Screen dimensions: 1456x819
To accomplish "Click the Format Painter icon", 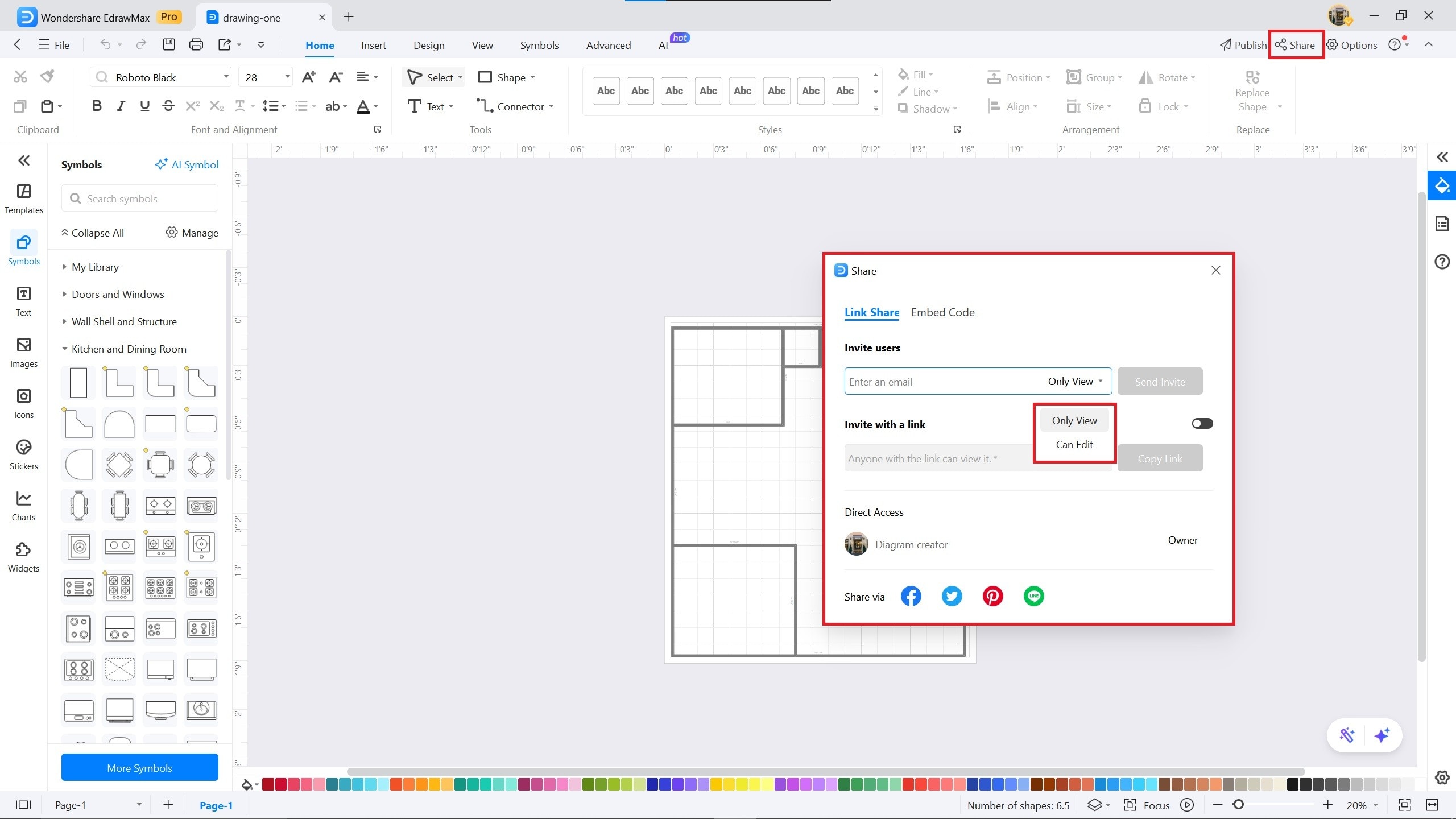I will 48,76.
